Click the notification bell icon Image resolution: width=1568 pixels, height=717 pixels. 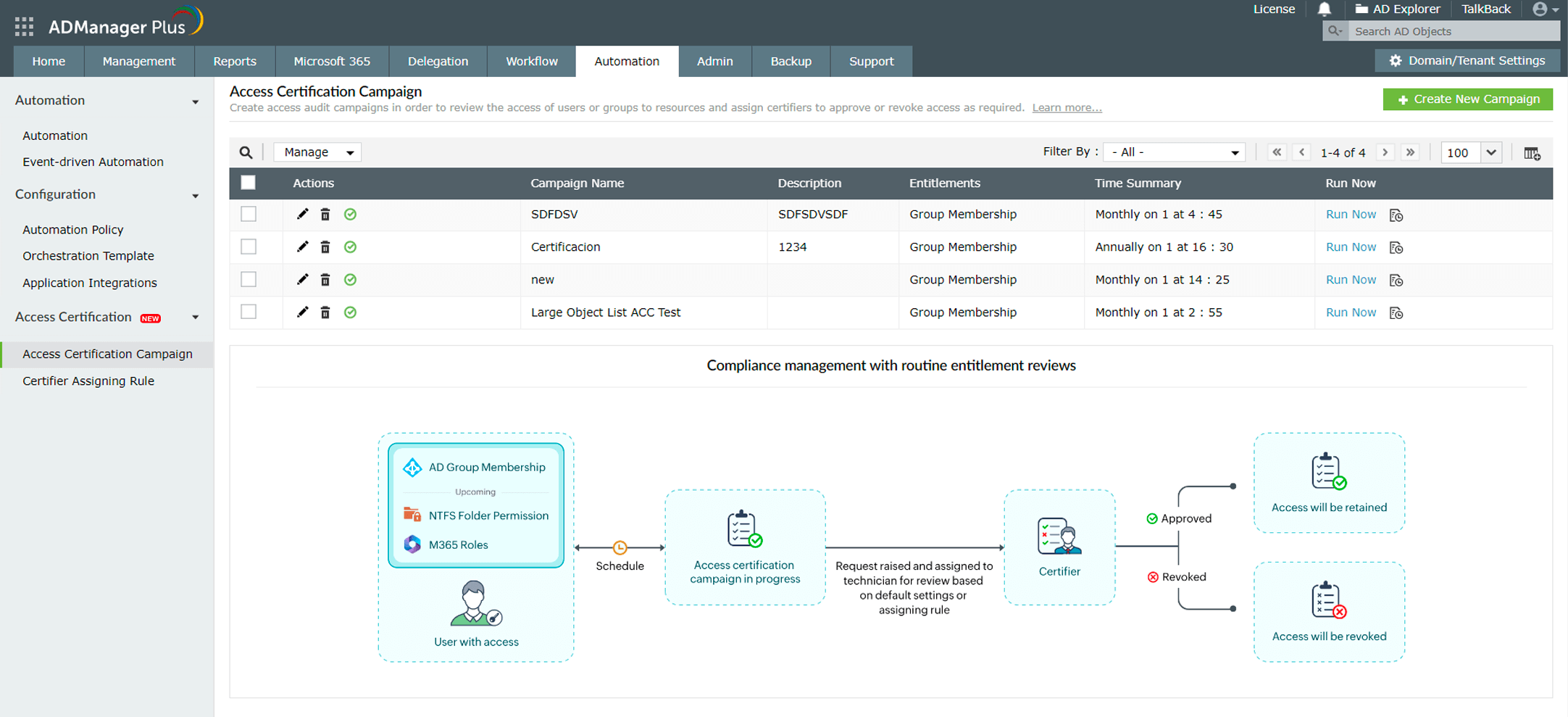tap(1324, 9)
